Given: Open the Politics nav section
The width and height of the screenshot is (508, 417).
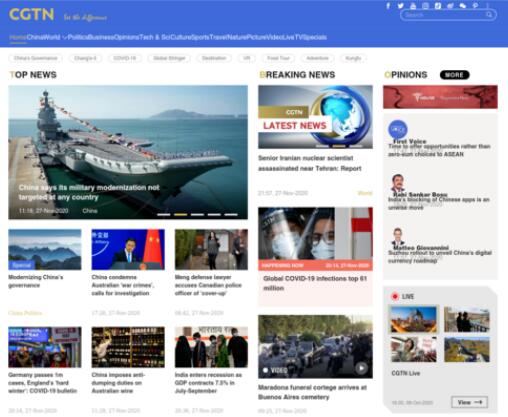Looking at the screenshot, I should click(x=78, y=37).
